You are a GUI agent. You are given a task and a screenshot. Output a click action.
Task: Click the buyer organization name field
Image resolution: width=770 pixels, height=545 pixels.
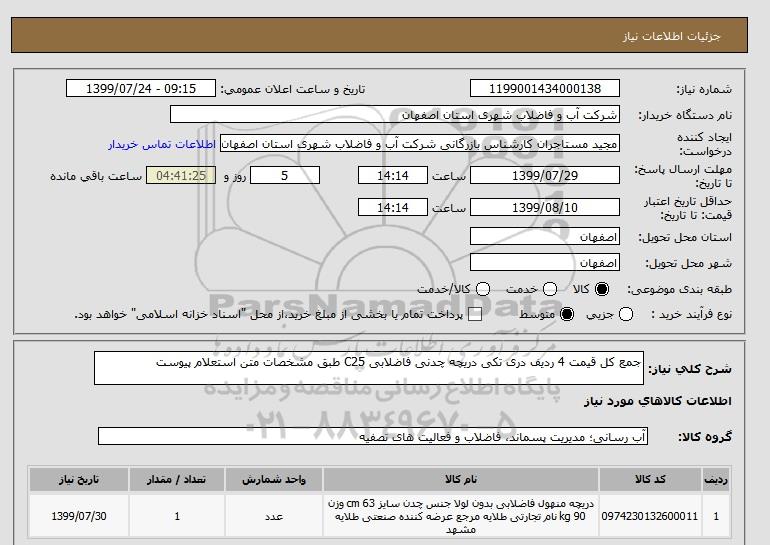click(395, 114)
